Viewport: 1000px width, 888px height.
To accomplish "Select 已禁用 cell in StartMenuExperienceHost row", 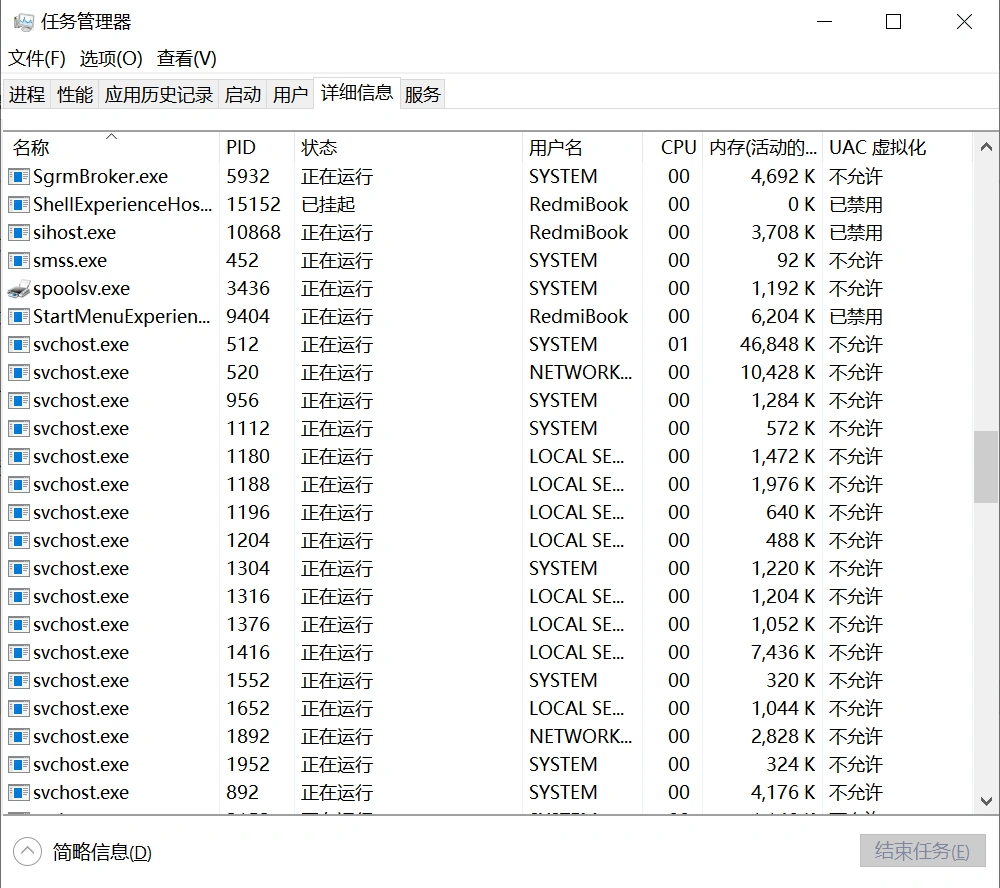I will click(x=856, y=316).
